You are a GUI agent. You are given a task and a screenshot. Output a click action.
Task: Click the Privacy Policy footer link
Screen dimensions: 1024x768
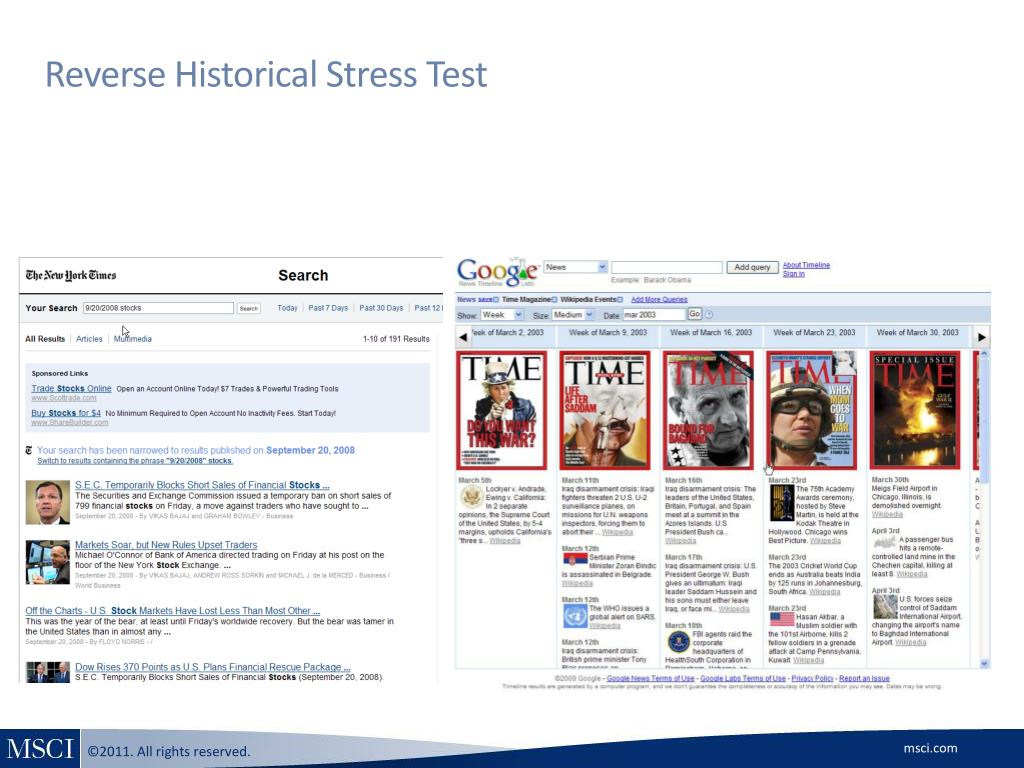[812, 679]
